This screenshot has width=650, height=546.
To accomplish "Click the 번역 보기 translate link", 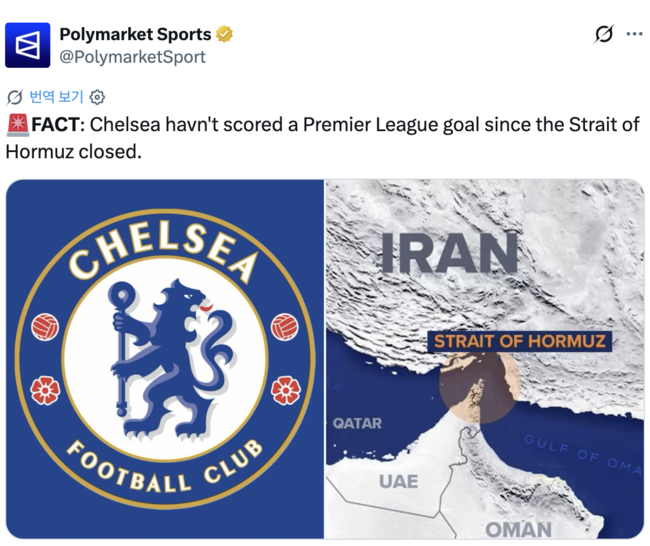I will click(55, 97).
